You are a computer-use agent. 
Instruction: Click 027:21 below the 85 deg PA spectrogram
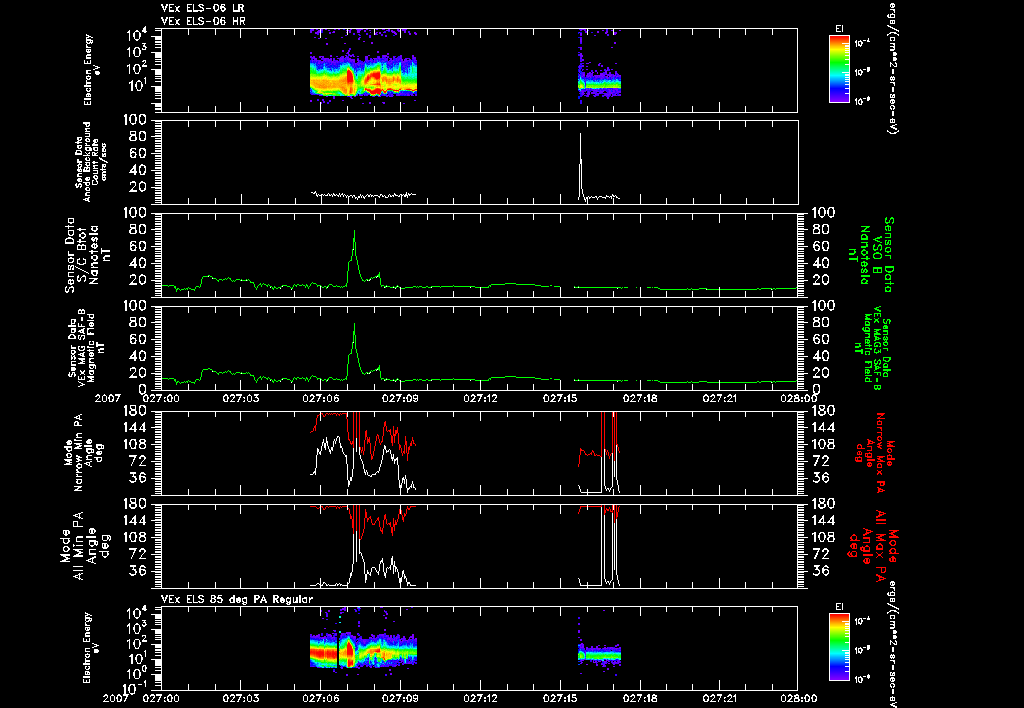720,698
